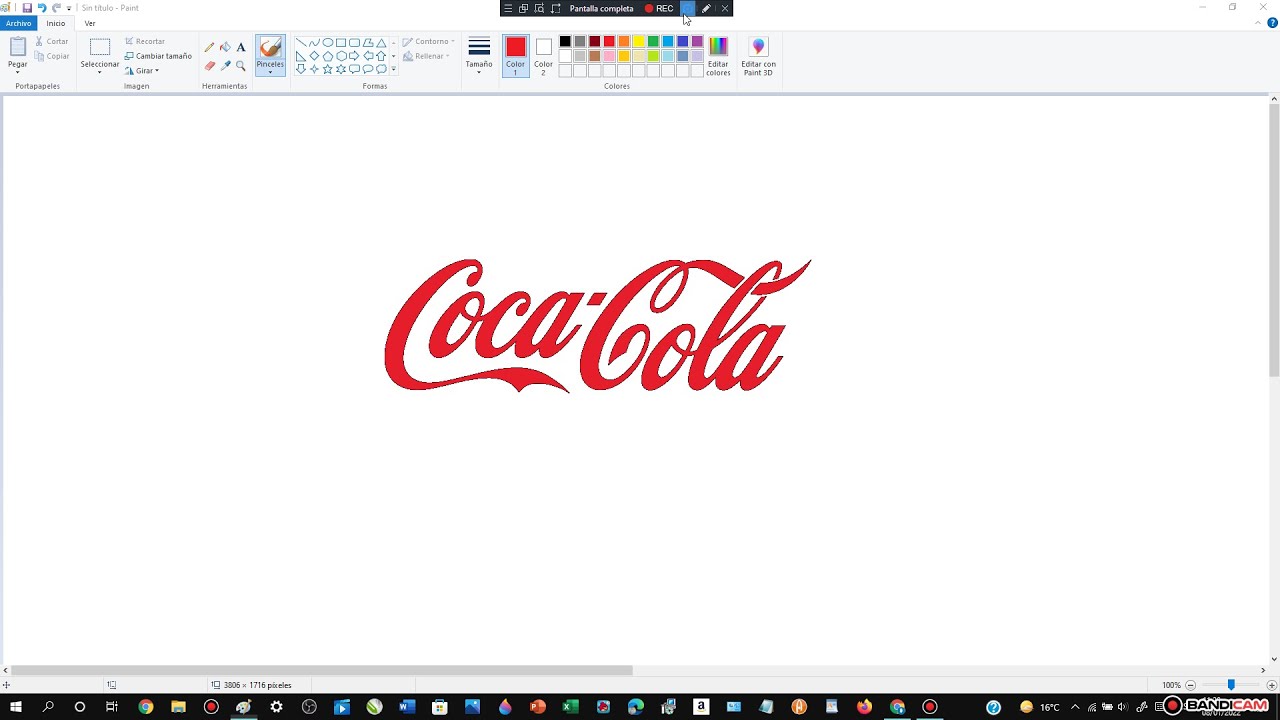The image size is (1280, 720).
Task: Pick the pink color swatch
Action: click(609, 56)
